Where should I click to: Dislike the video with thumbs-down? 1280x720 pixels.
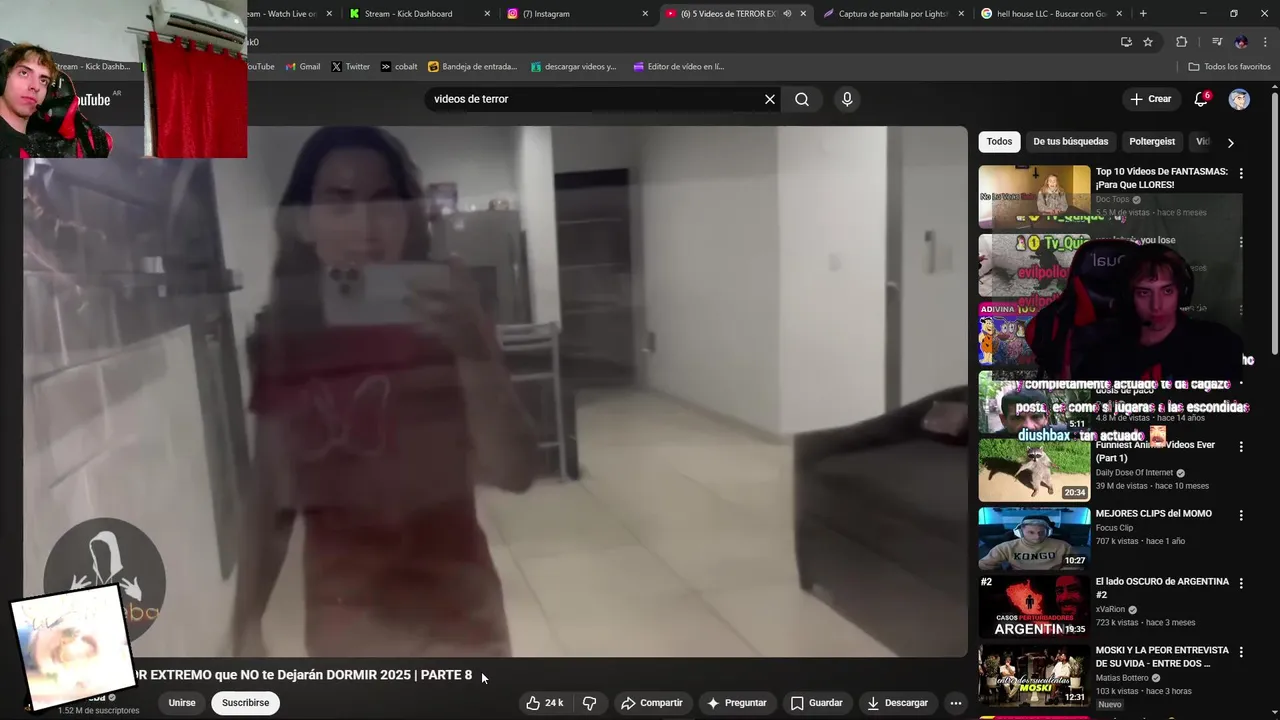pos(589,703)
